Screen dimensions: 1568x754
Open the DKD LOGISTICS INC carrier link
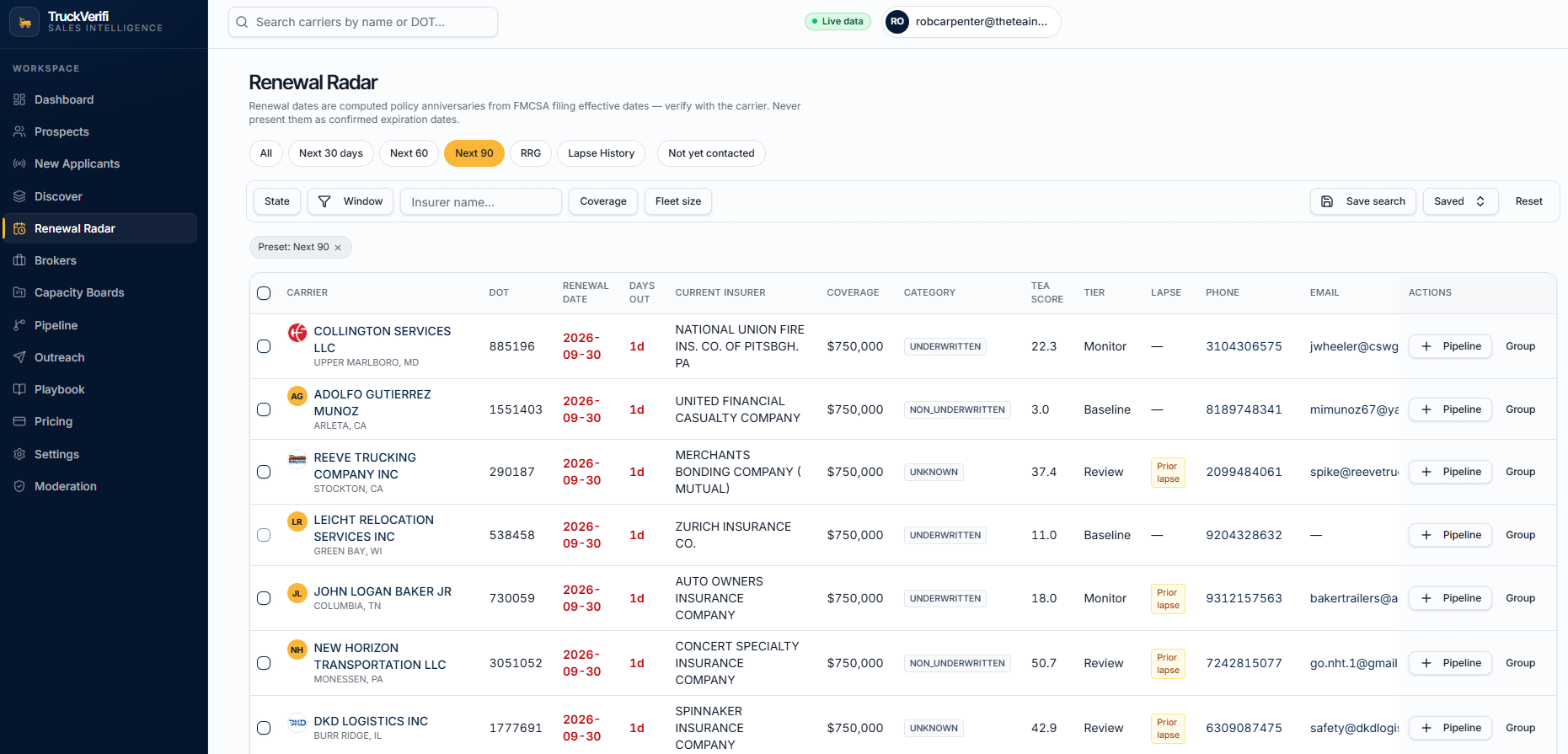coord(371,721)
